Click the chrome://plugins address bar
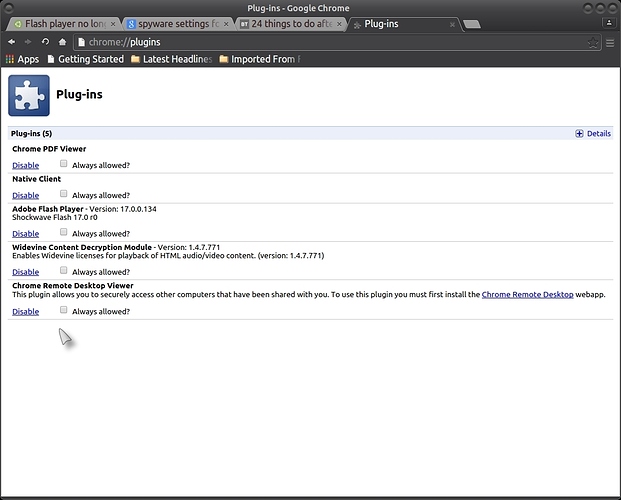 pyautogui.click(x=337, y=42)
